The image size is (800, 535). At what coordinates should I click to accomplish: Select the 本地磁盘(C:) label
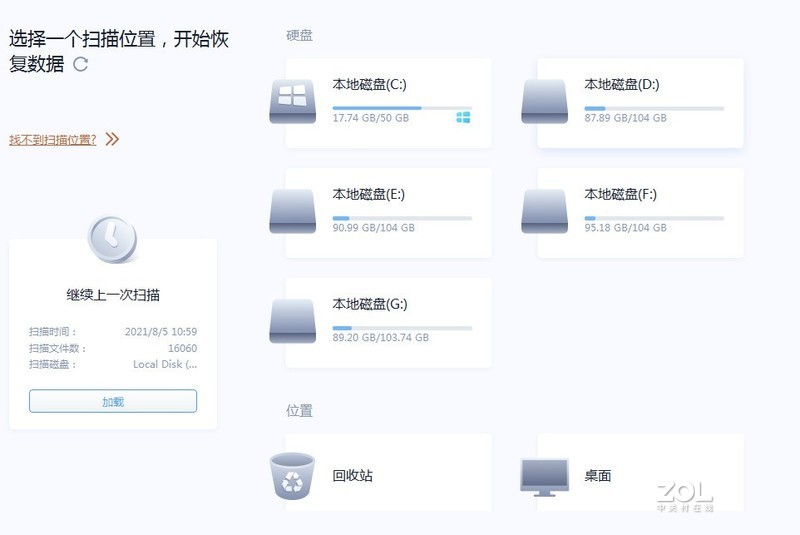click(369, 84)
